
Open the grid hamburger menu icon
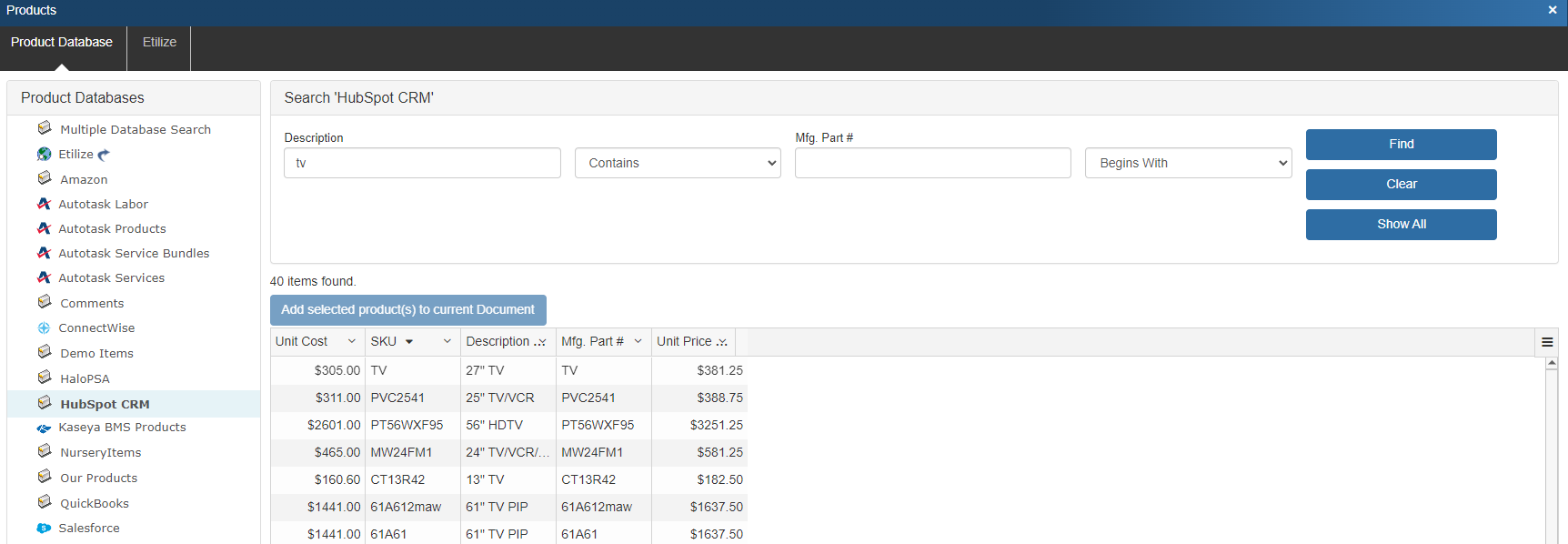click(x=1547, y=342)
